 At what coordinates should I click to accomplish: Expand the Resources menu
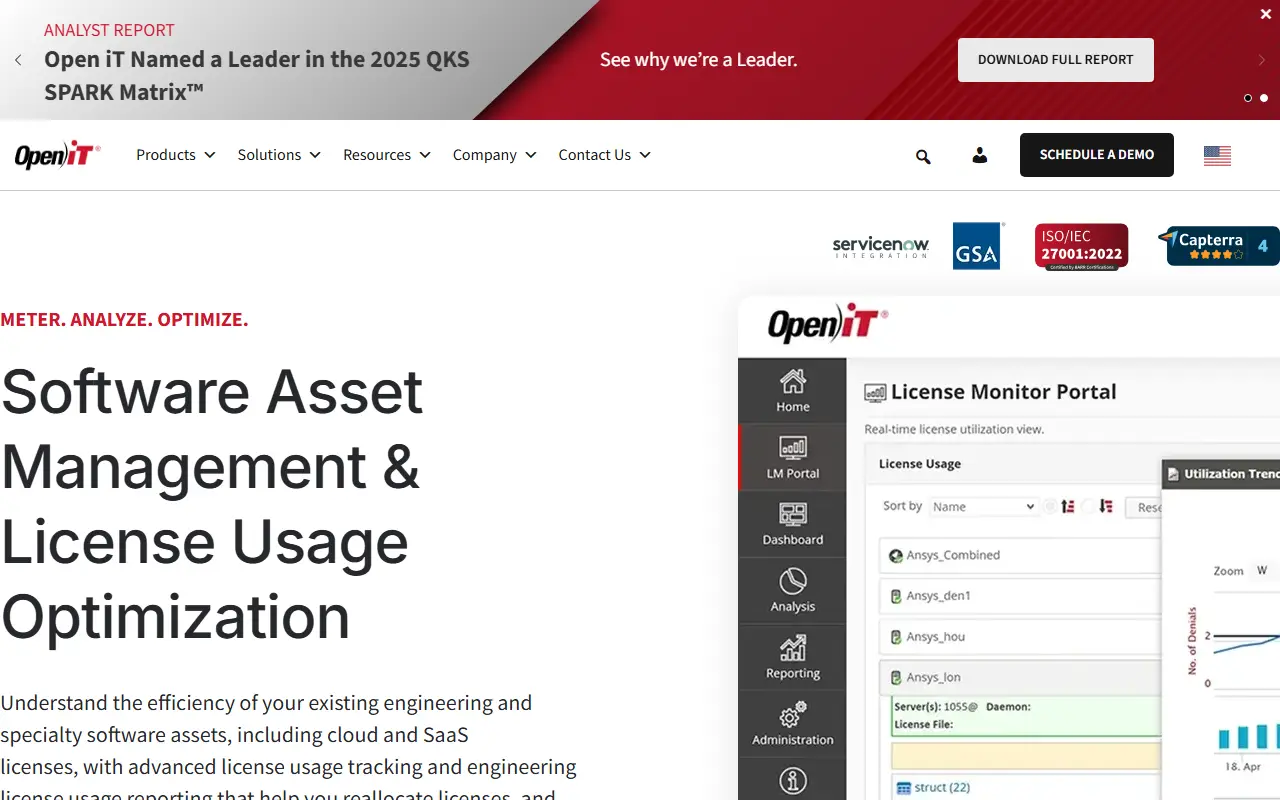coord(387,155)
